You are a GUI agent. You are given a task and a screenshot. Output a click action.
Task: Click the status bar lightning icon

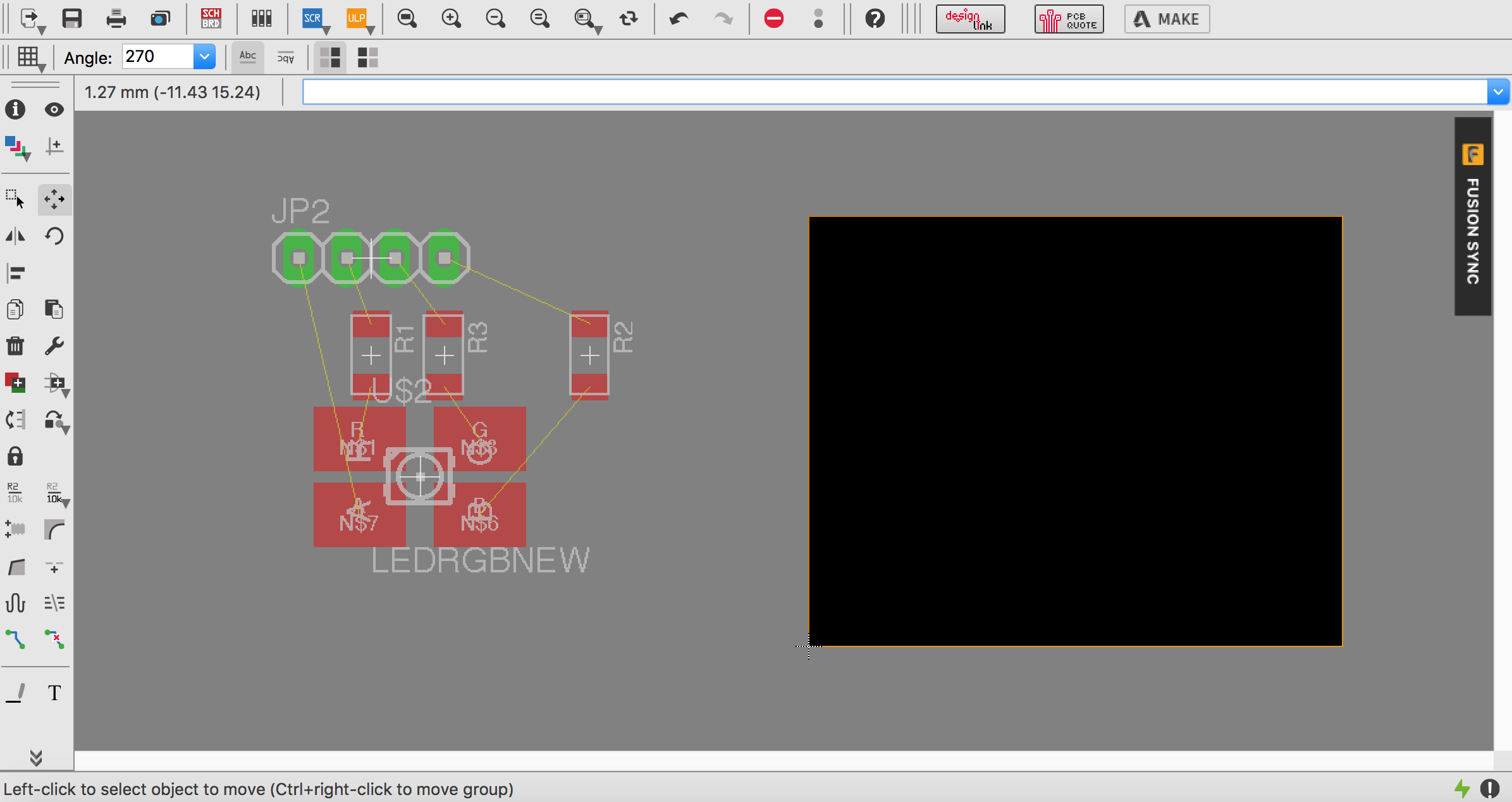1462,788
